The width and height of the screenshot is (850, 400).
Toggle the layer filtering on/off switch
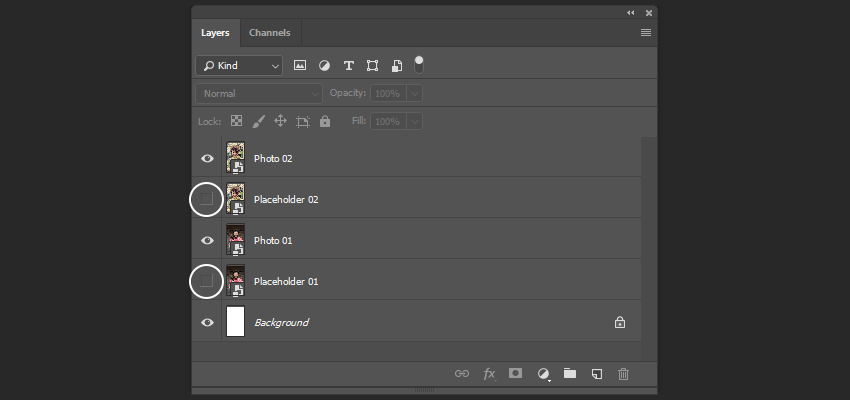tap(419, 64)
